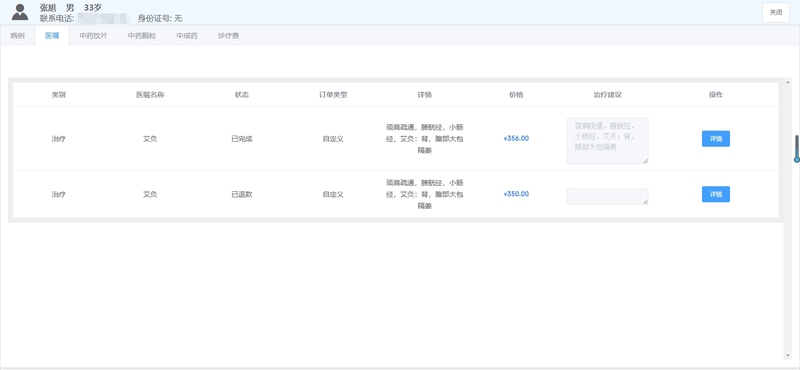The width and height of the screenshot is (800, 370).
Task: Click the patient name 张旭
Action: [x=47, y=8]
